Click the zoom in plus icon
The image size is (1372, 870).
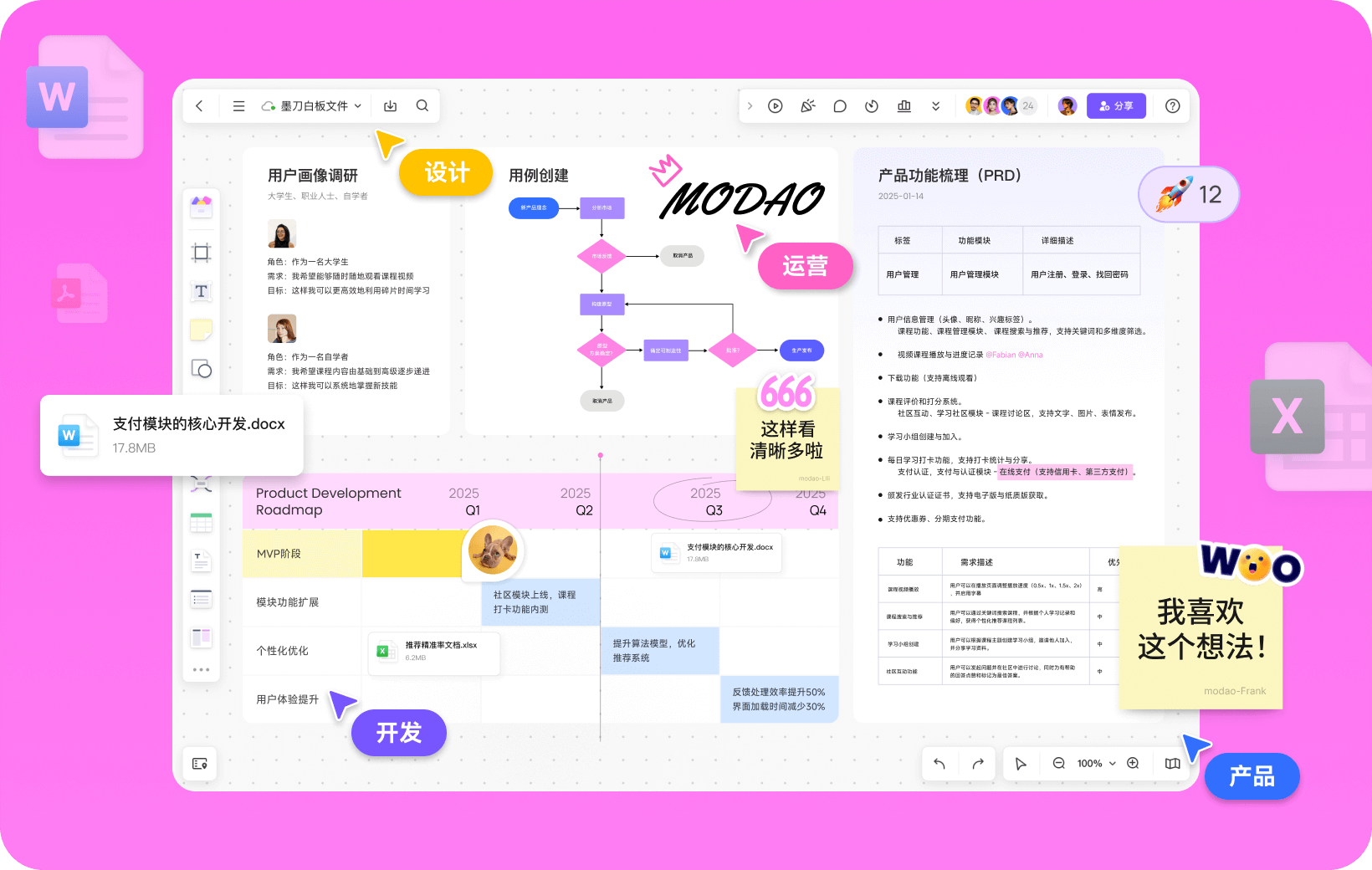(x=1133, y=763)
